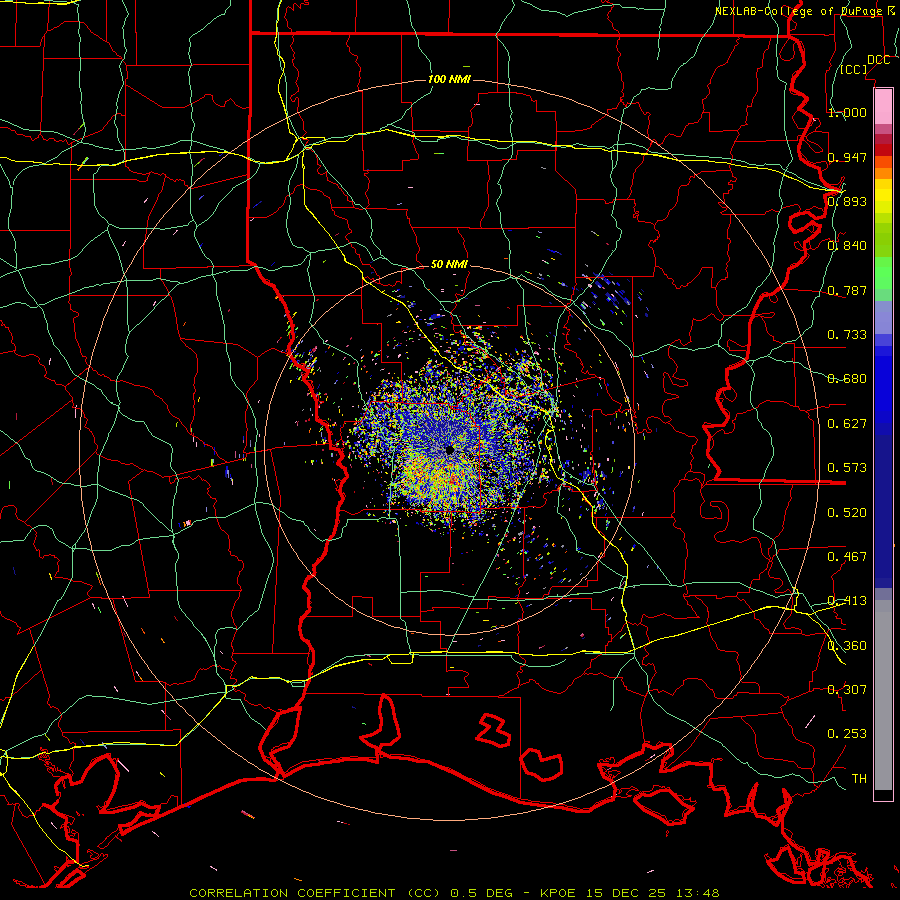900x900 pixels.
Task: Click the 0.840 scale value
Action: pos(847,246)
